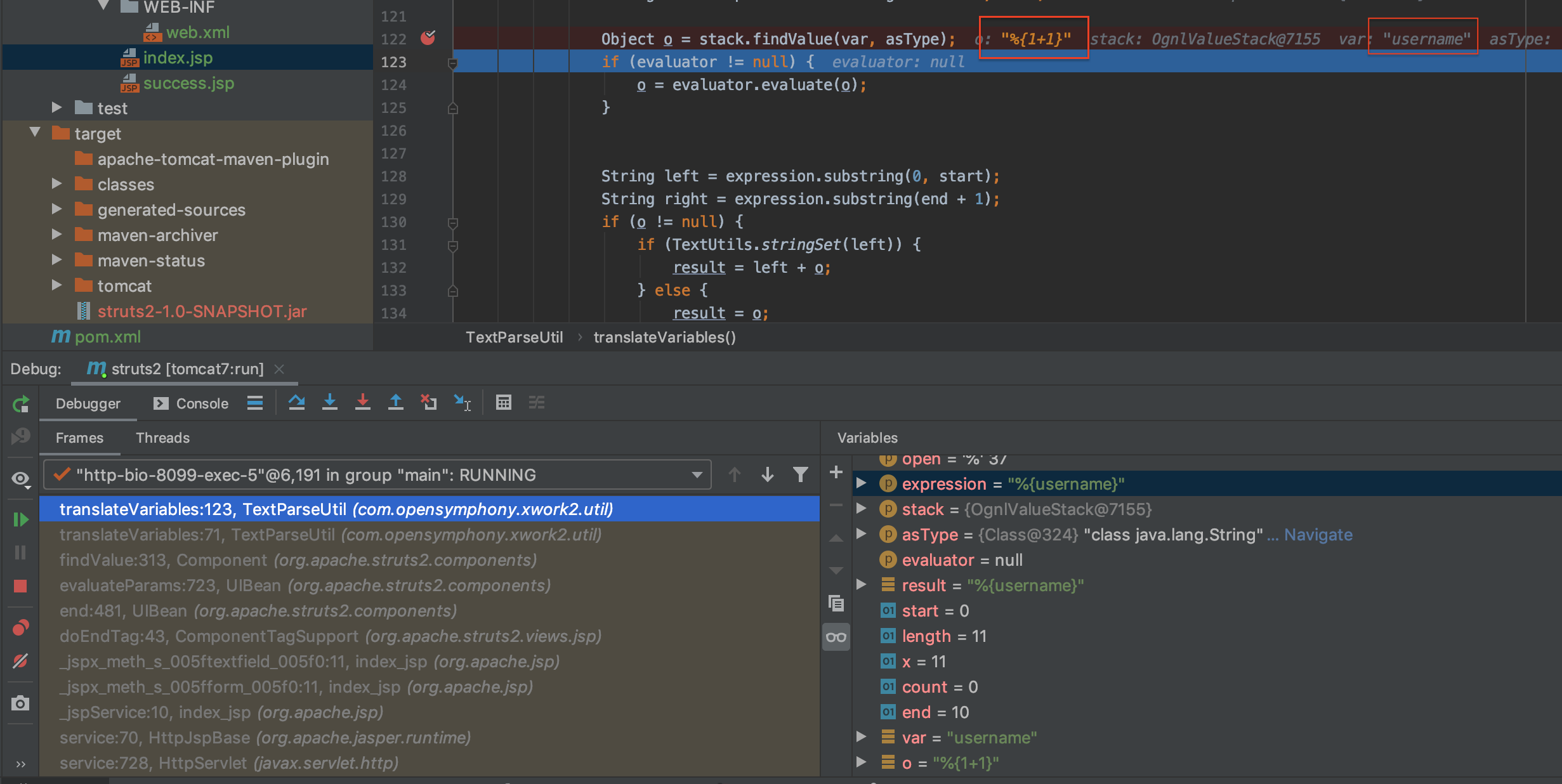The image size is (1562, 784).
Task: Toggle breakpoint on line 122
Action: (x=428, y=38)
